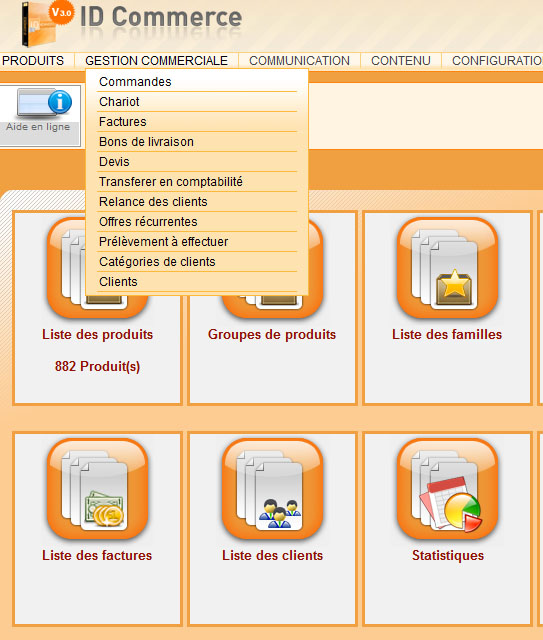Click the 882 Produit(s) count text
The image size is (543, 640).
tap(98, 366)
